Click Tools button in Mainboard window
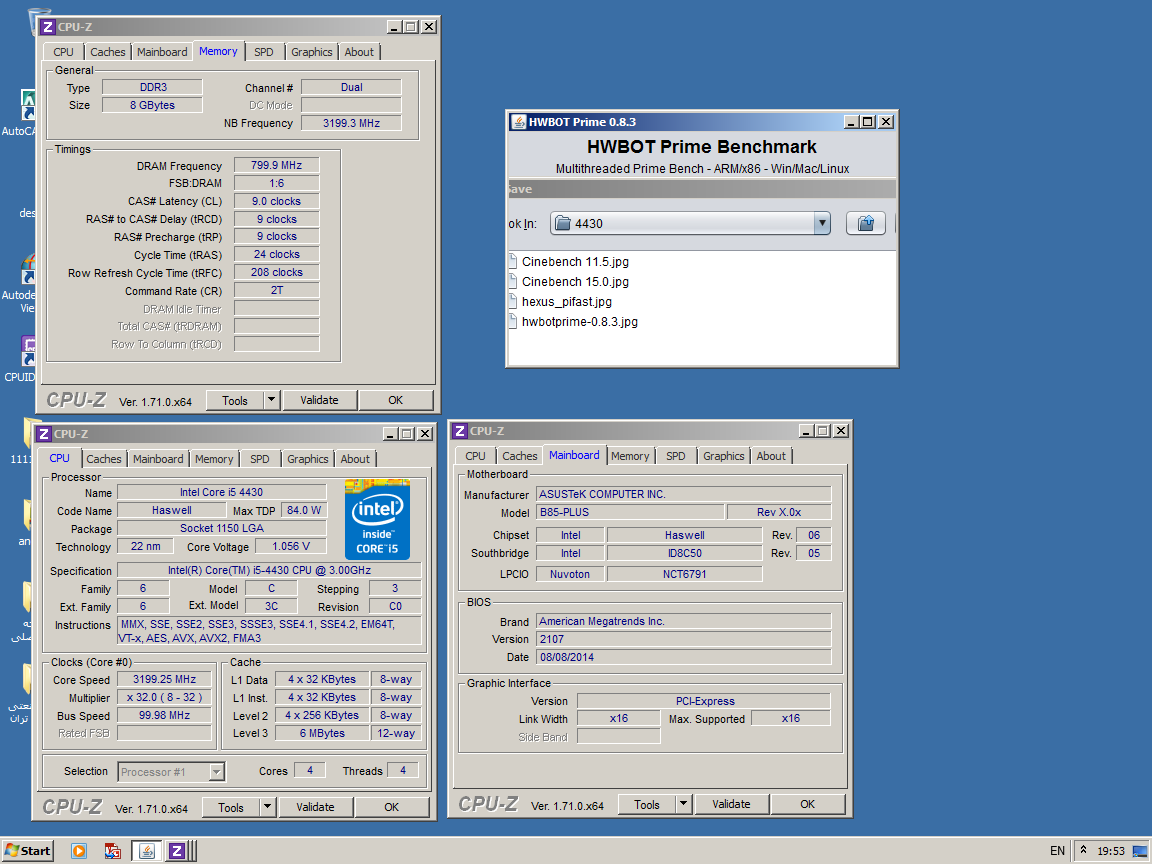This screenshot has width=1152, height=864. (647, 804)
